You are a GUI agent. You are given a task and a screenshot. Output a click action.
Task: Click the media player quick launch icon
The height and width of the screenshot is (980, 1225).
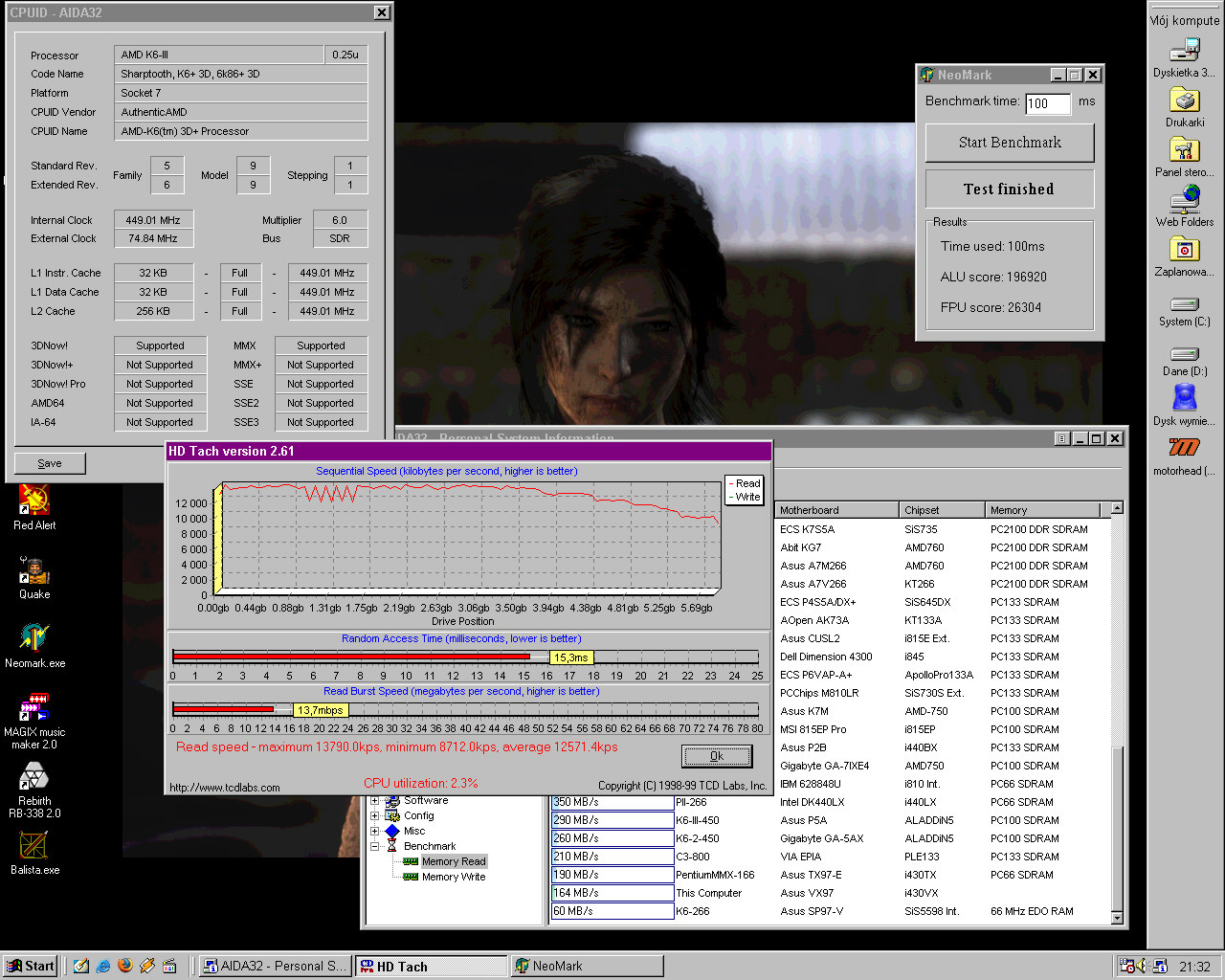169,966
